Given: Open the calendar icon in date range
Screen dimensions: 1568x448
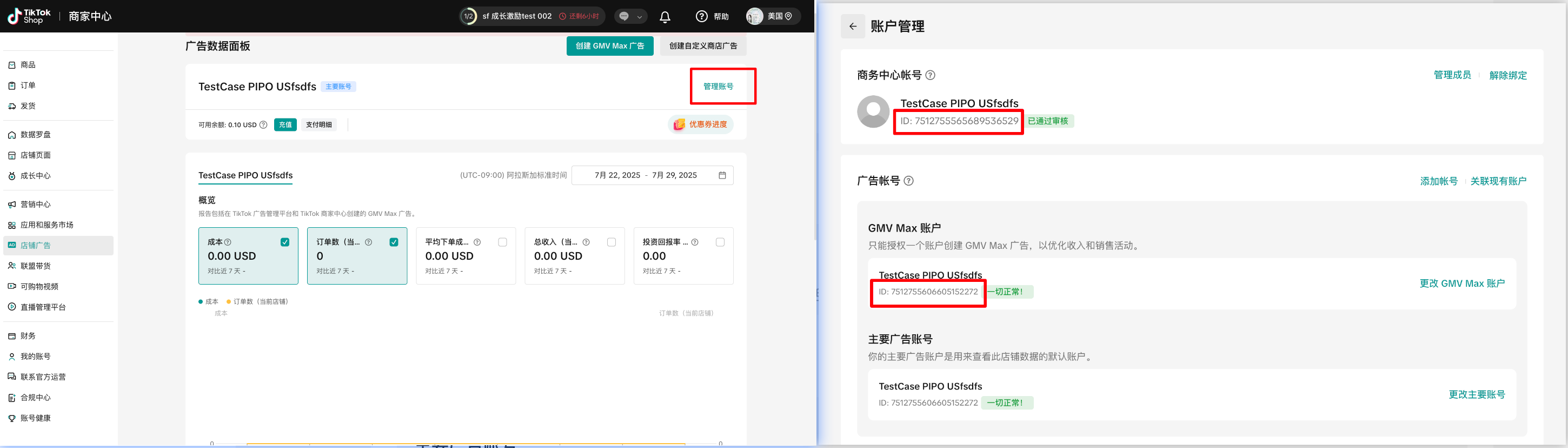Looking at the screenshot, I should 722,175.
